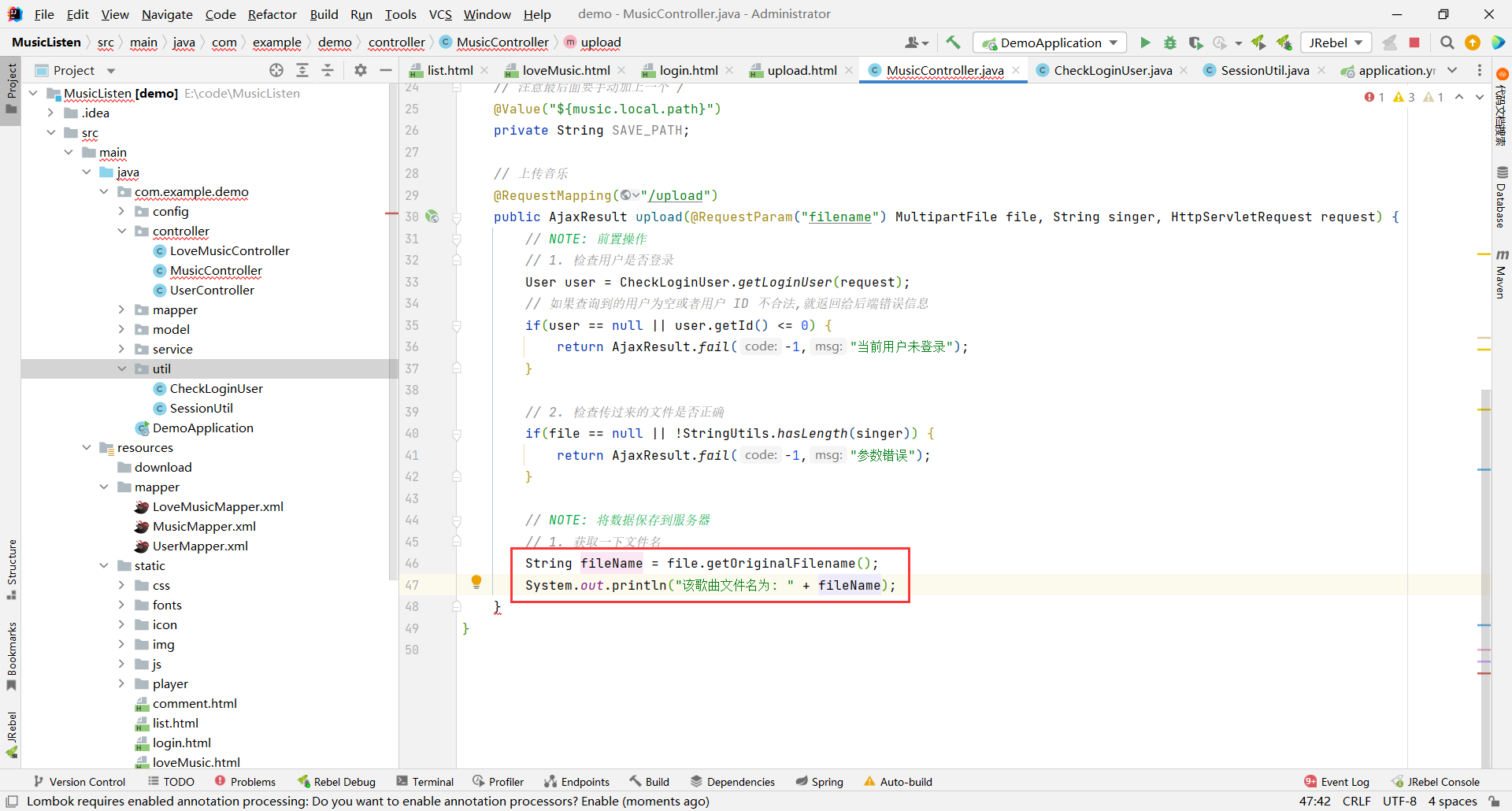This screenshot has height=811, width=1512.
Task: Open Search Everywhere magnifier icon
Action: click(x=1447, y=43)
